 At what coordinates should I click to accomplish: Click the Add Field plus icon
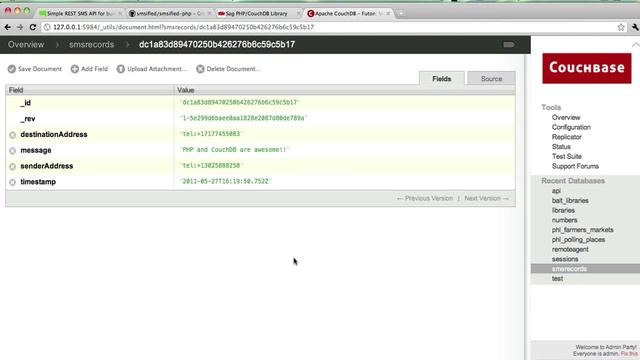75,69
